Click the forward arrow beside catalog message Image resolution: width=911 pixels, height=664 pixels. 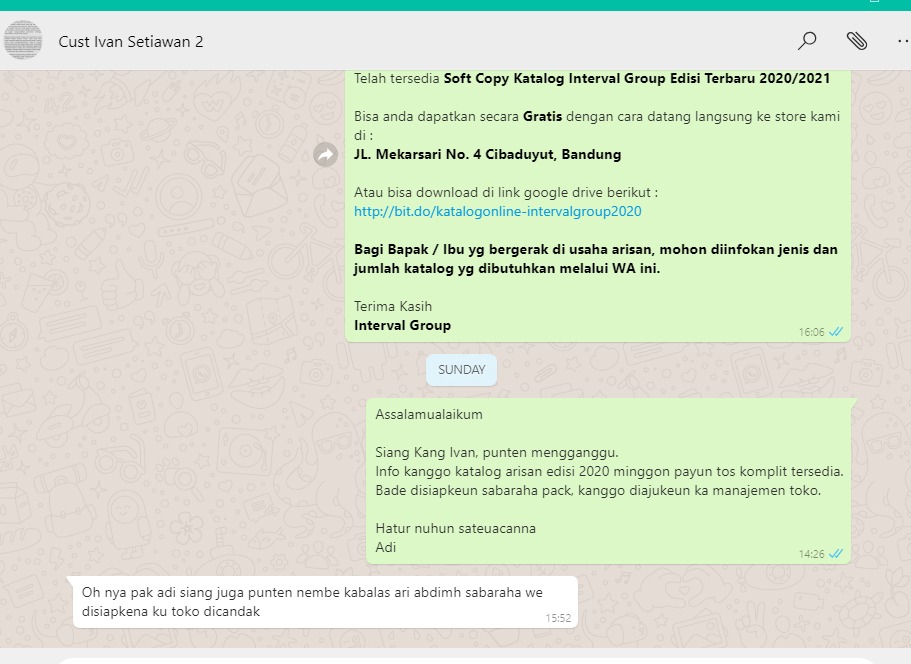tap(325, 155)
